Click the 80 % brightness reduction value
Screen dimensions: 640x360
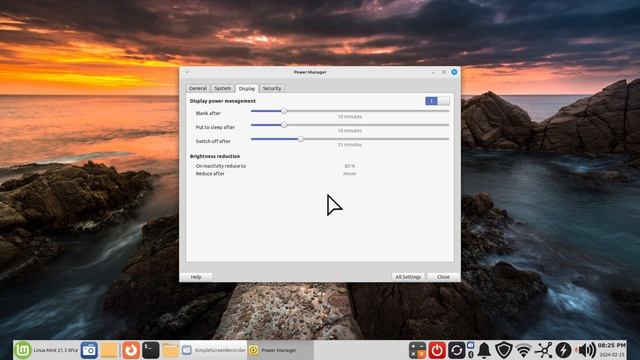click(350, 166)
